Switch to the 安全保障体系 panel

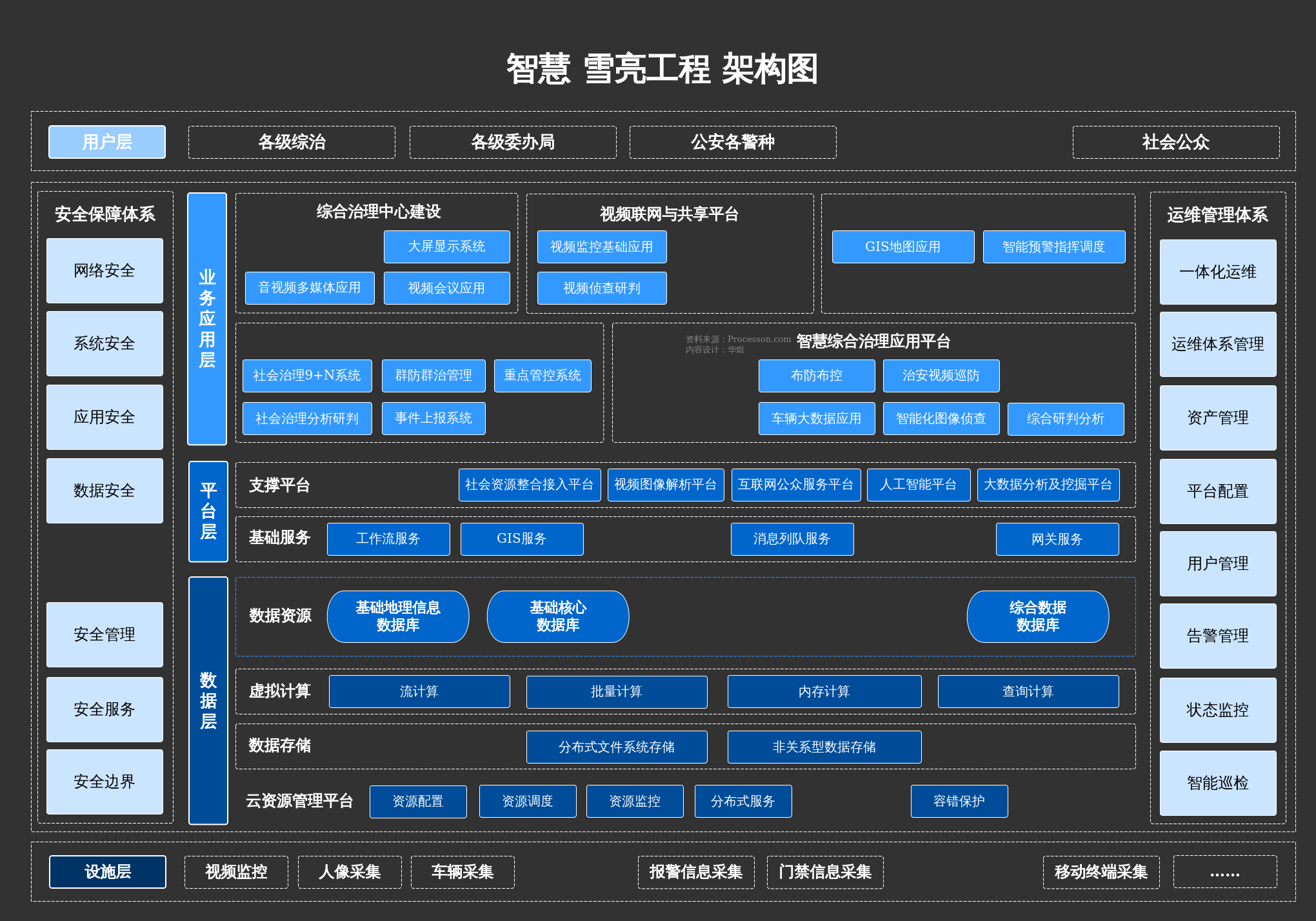point(105,215)
